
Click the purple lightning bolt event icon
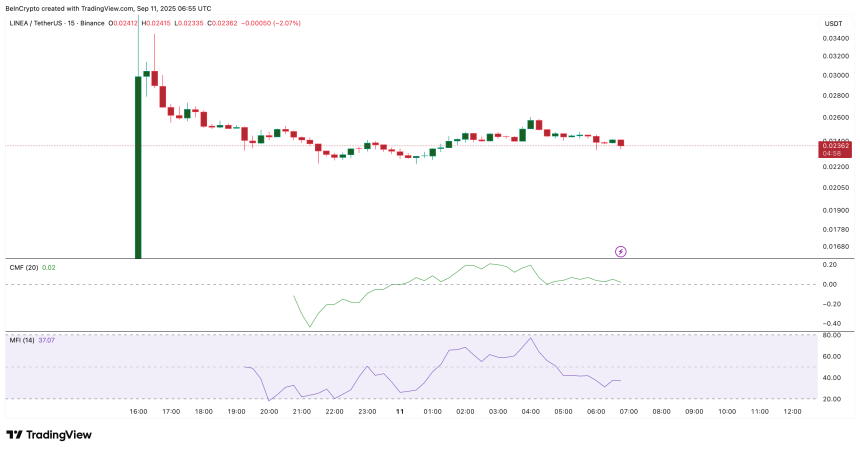click(620, 251)
